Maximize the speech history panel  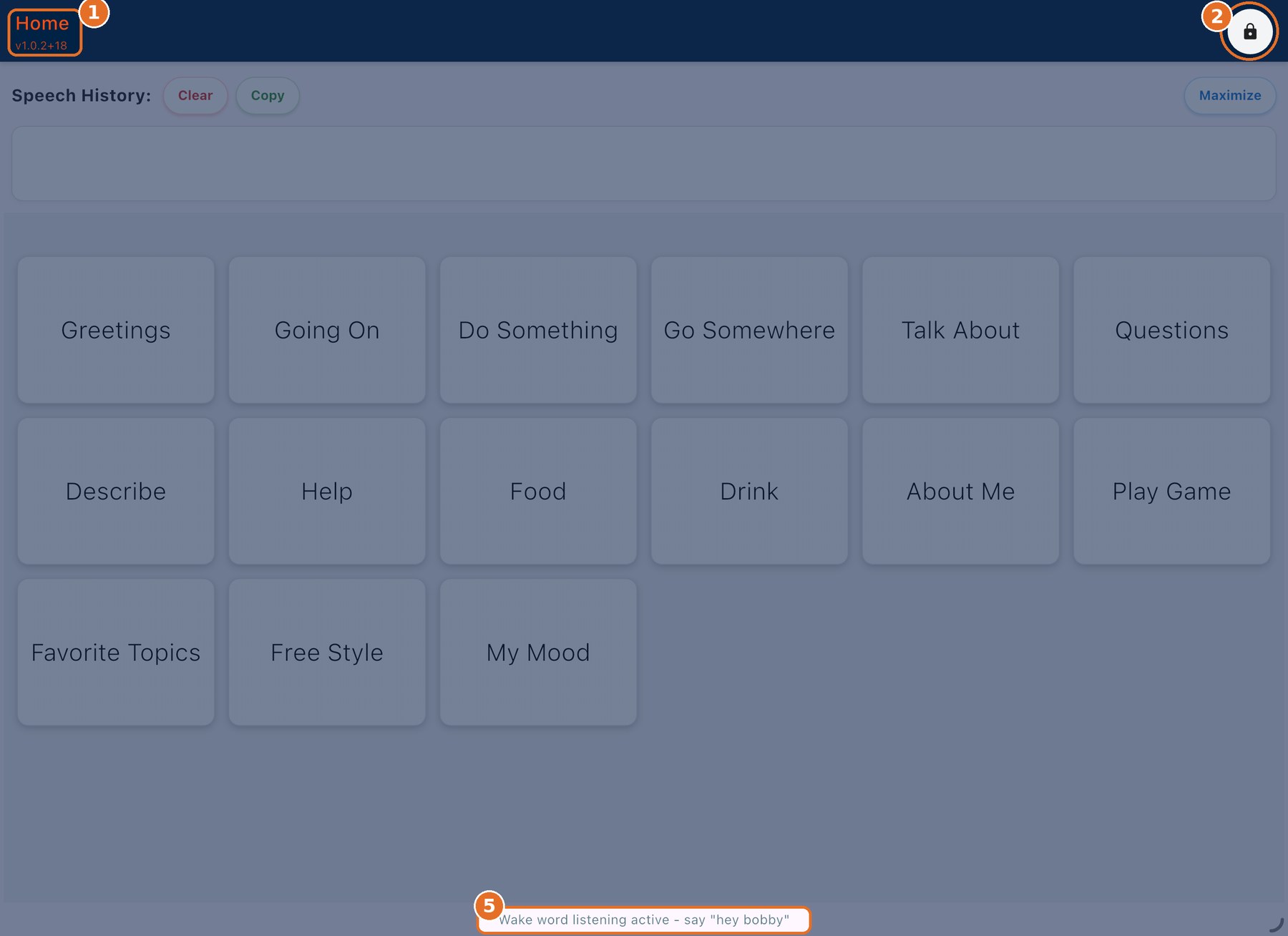point(1229,95)
